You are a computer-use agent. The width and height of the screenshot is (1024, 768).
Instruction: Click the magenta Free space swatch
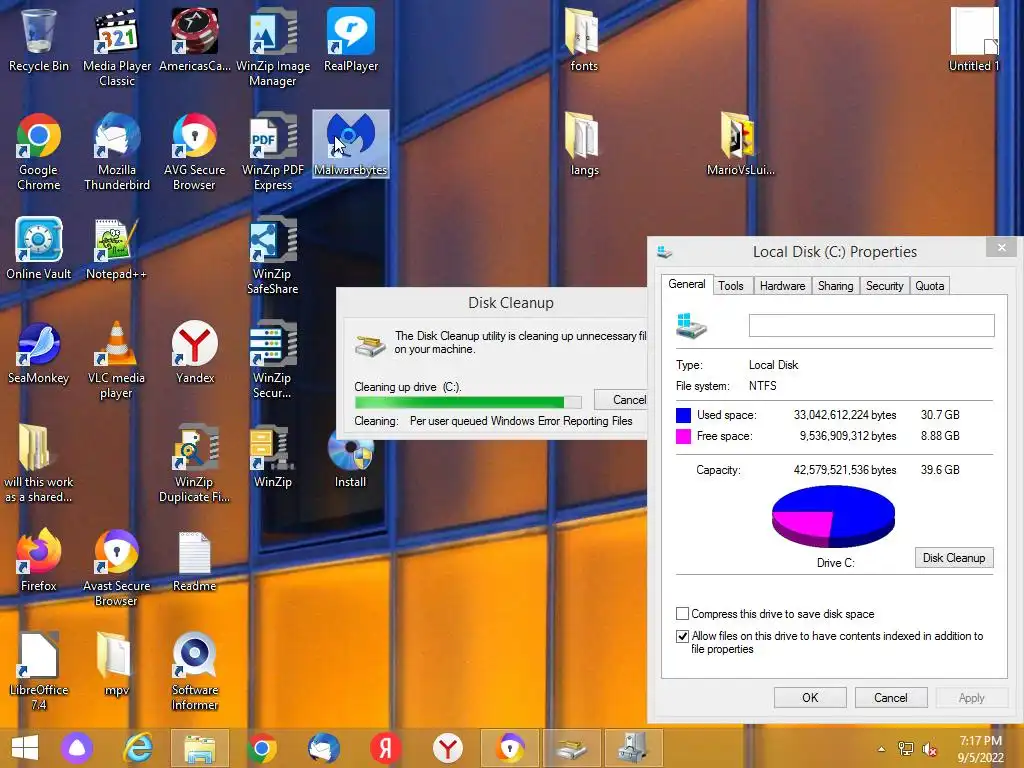click(x=683, y=436)
